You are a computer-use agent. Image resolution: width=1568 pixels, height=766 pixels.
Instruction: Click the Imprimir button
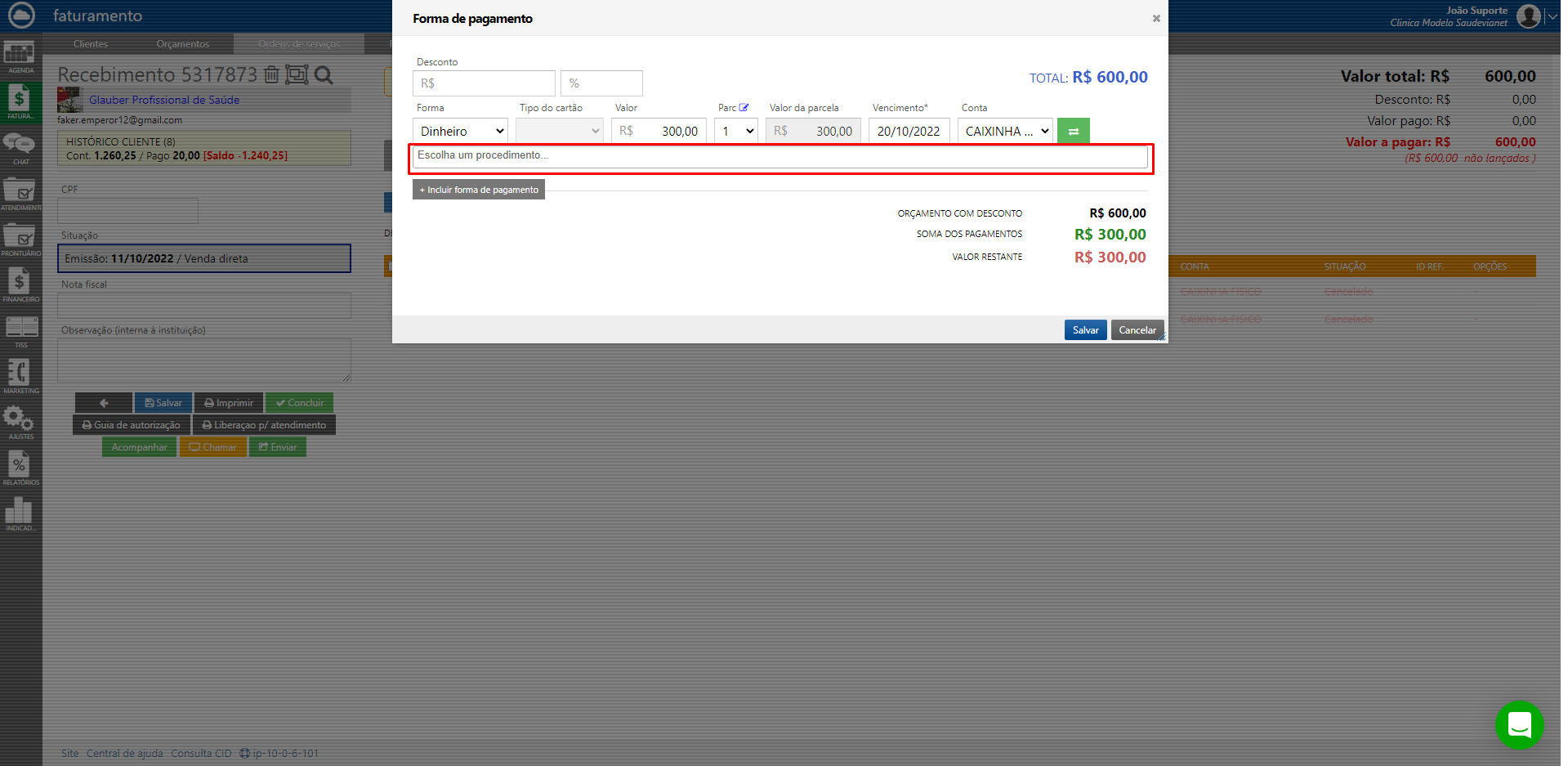(x=229, y=403)
